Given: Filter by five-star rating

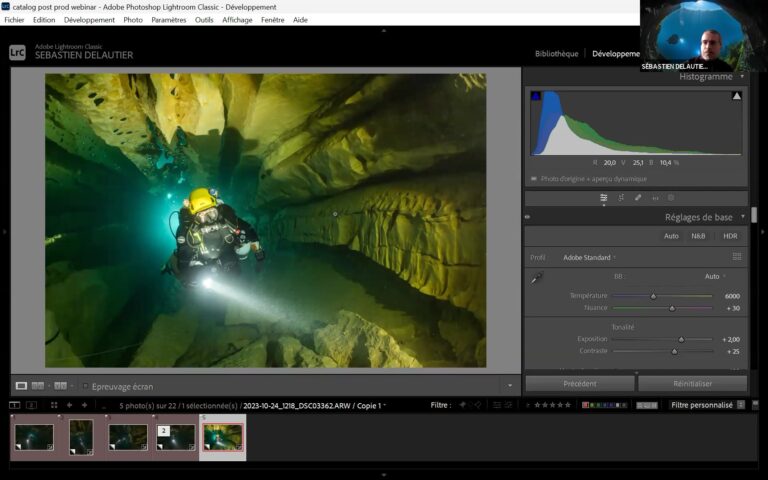Looking at the screenshot, I should pyautogui.click(x=568, y=405).
